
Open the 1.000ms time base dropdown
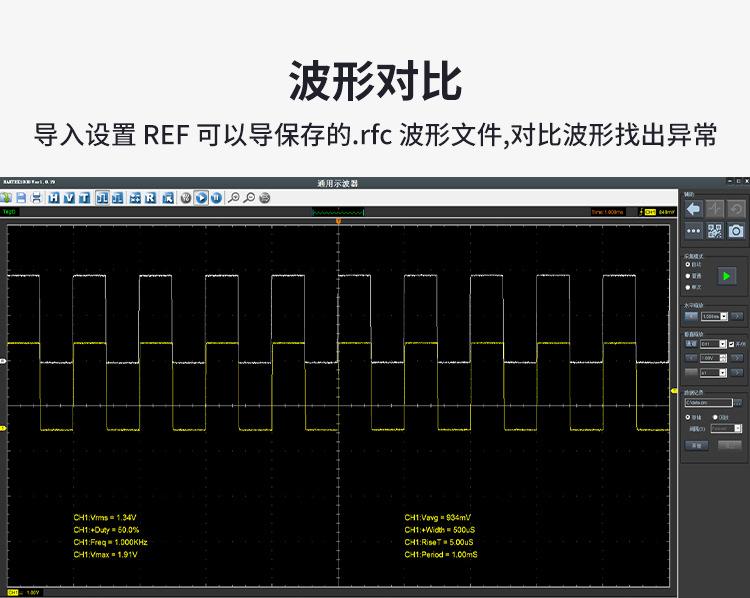pos(715,316)
